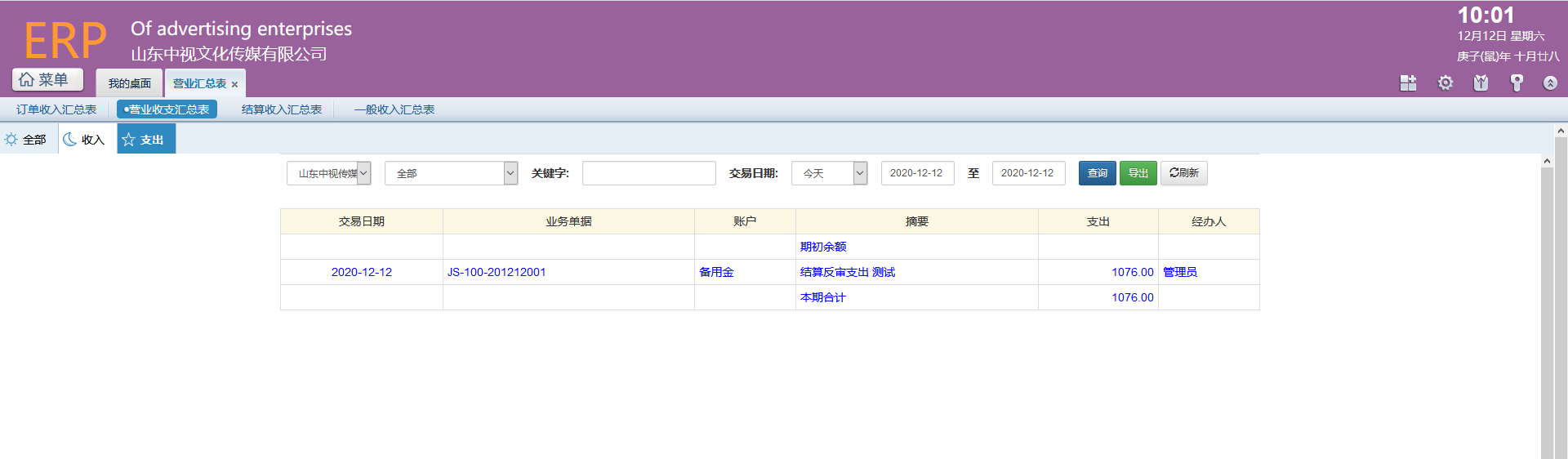Click the shirt (skin theme) icon
Screen dimensions: 1568x459
pos(1481,83)
